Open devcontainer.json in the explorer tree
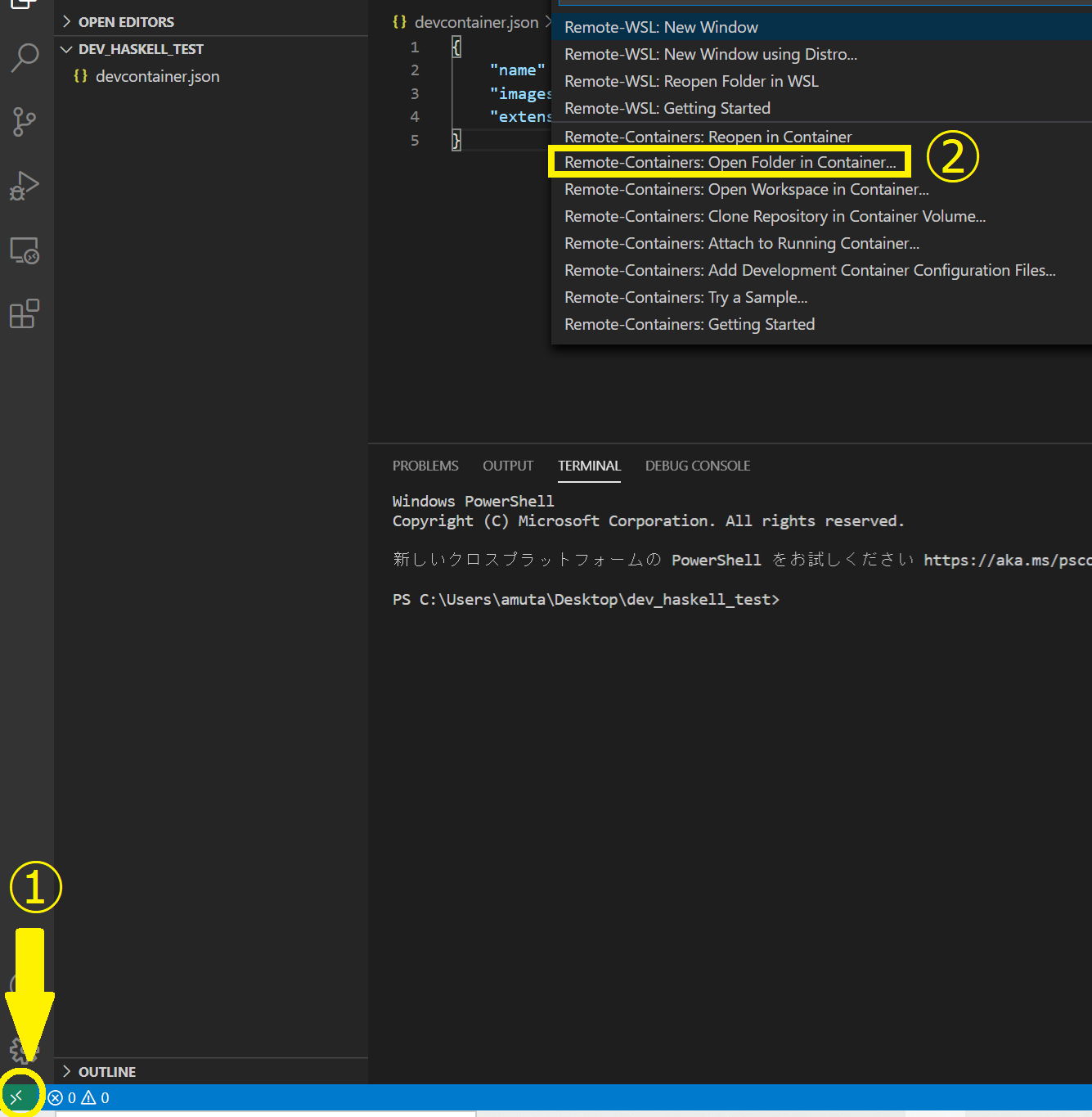The height and width of the screenshot is (1117, 1092). pos(157,76)
